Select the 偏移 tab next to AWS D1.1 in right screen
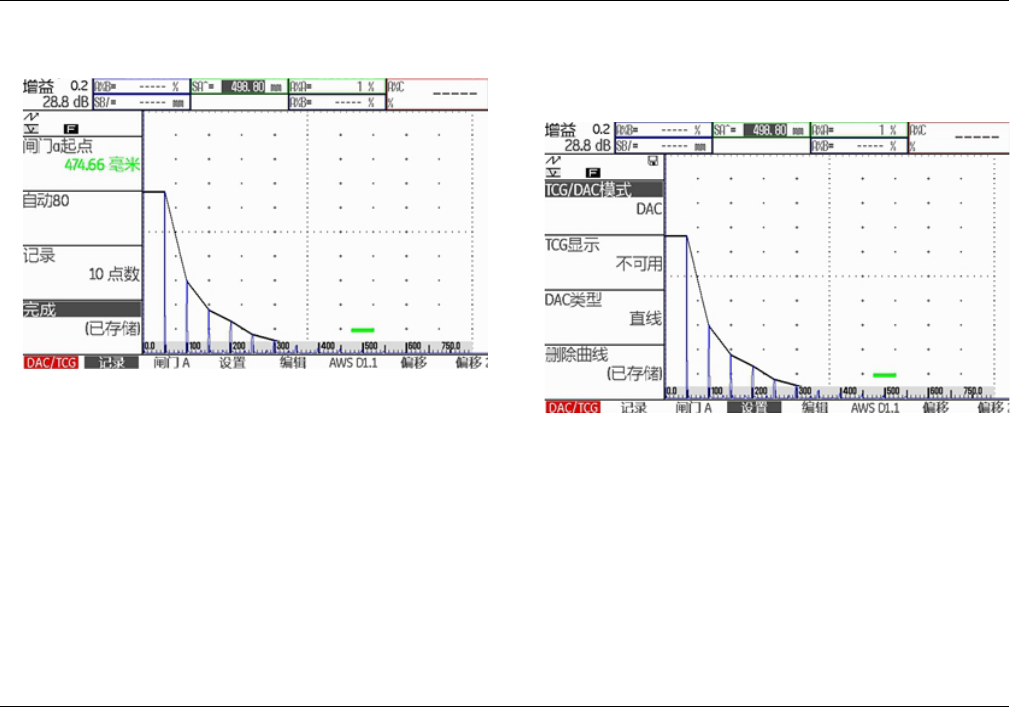This screenshot has height=707, width=1010. click(x=935, y=407)
